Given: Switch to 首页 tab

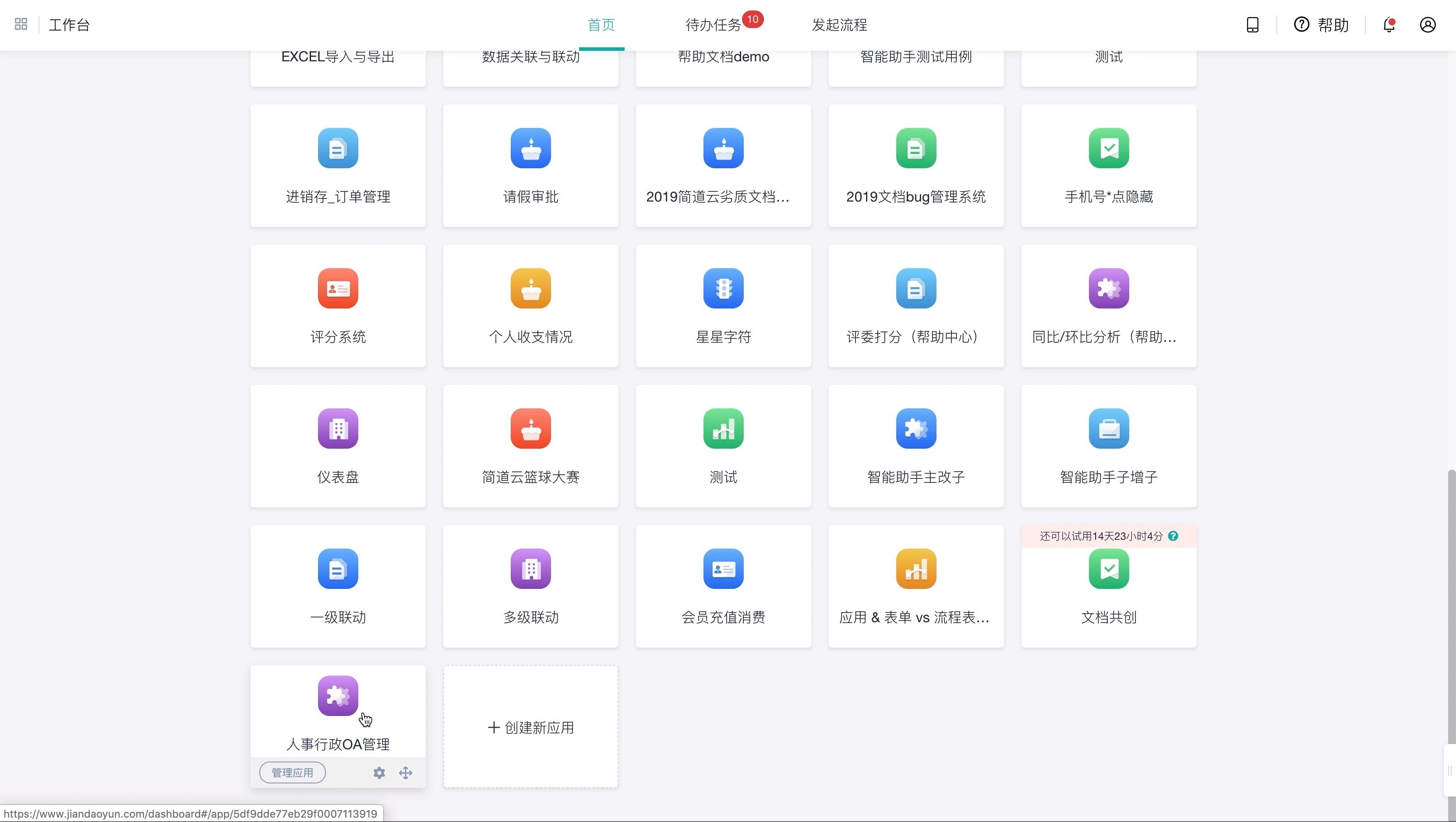Looking at the screenshot, I should click(x=601, y=25).
